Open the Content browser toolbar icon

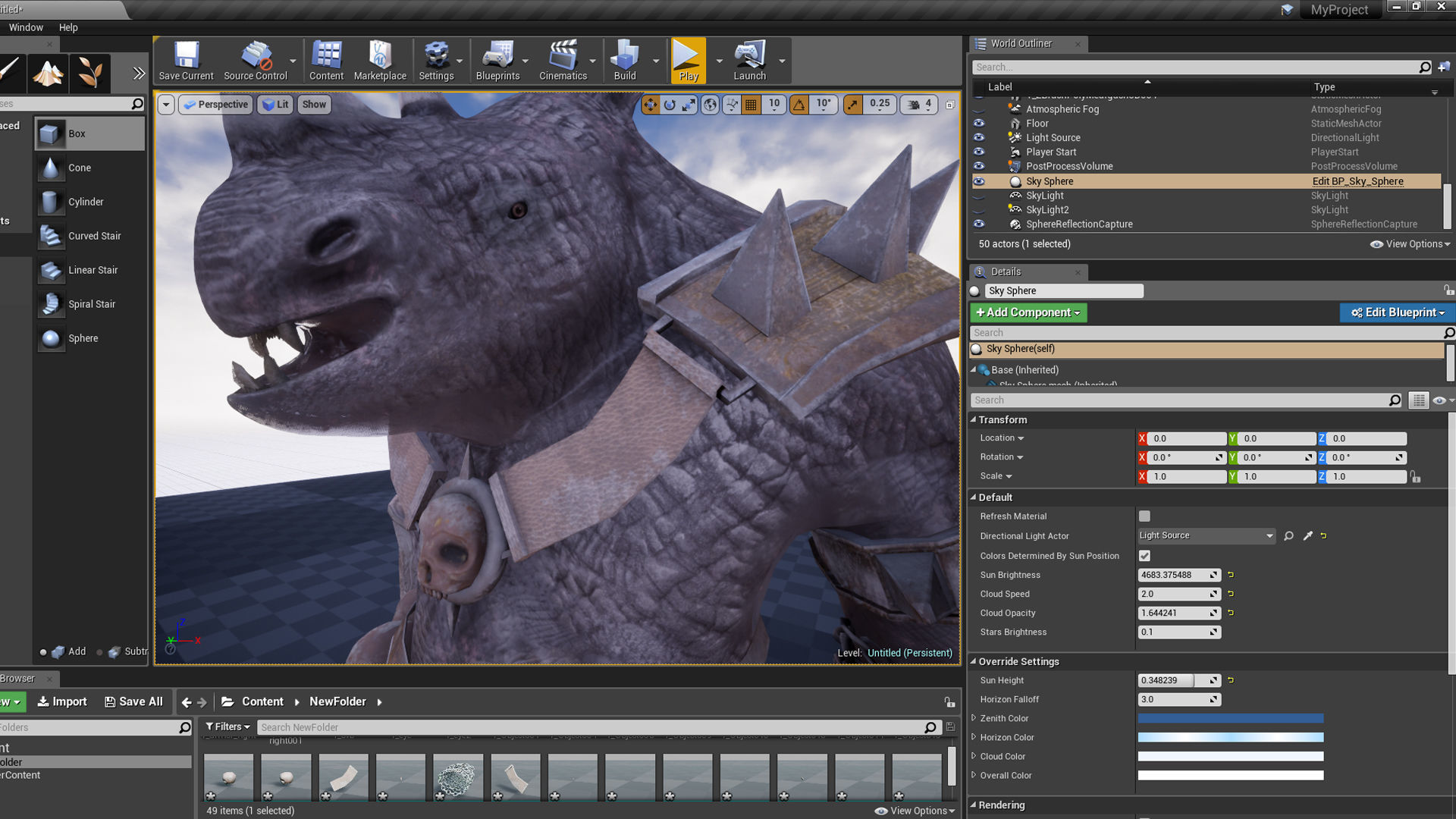(x=326, y=61)
